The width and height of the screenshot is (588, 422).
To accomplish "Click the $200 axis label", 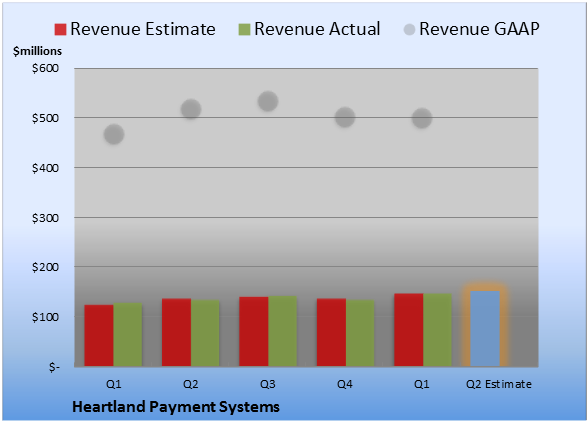I will click(45, 267).
